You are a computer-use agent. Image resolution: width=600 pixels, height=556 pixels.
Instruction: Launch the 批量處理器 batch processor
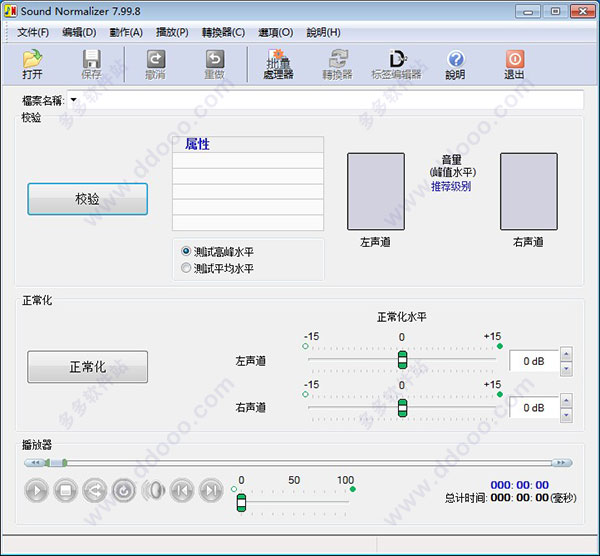pos(278,64)
